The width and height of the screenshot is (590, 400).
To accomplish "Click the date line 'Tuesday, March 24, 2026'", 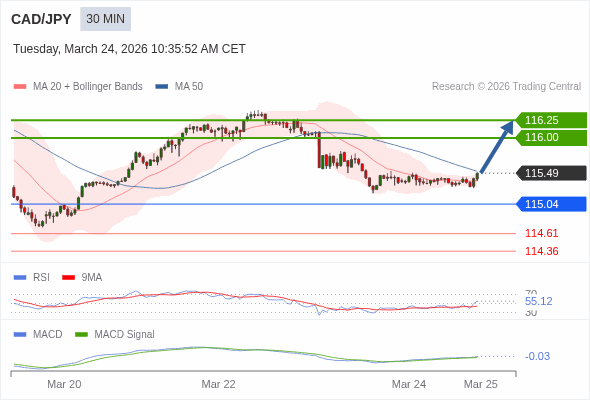I will coord(80,49).
